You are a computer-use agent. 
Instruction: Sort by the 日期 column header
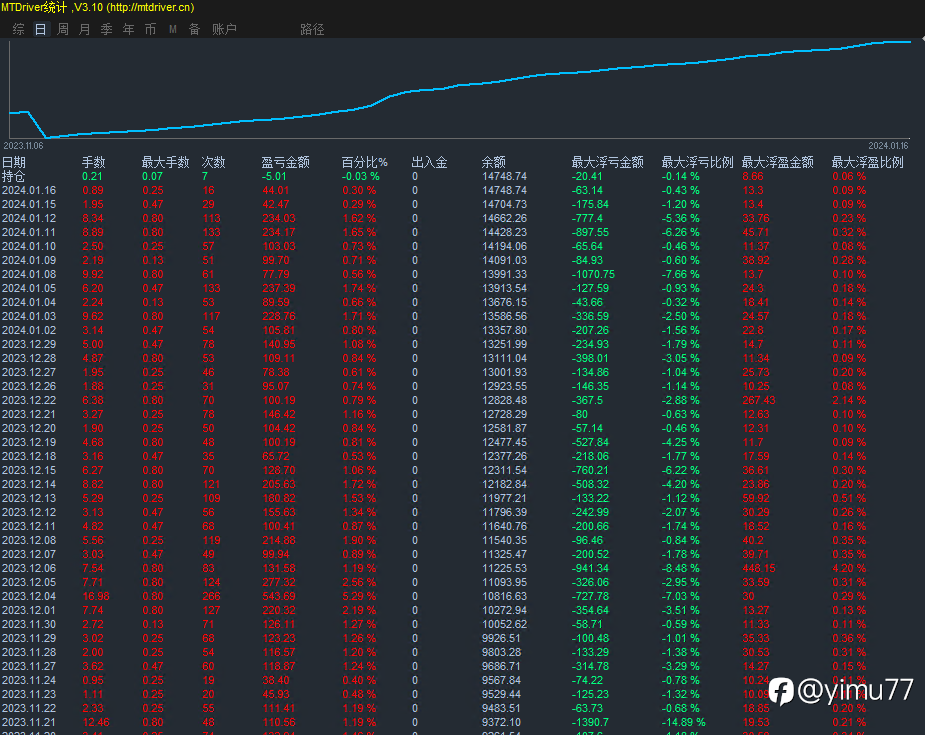pyautogui.click(x=14, y=162)
